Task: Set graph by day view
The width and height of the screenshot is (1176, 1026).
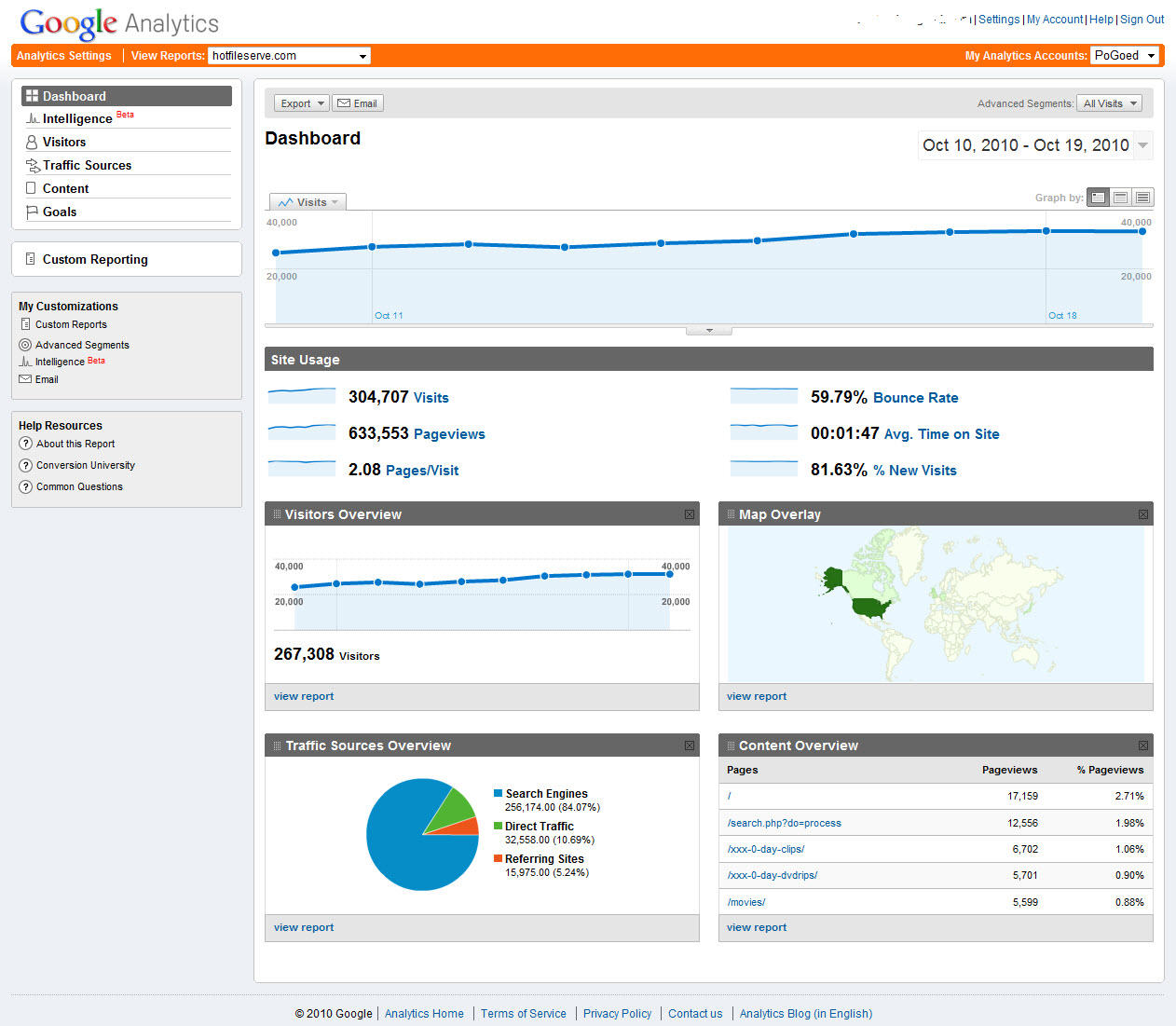Action: pos(1098,198)
